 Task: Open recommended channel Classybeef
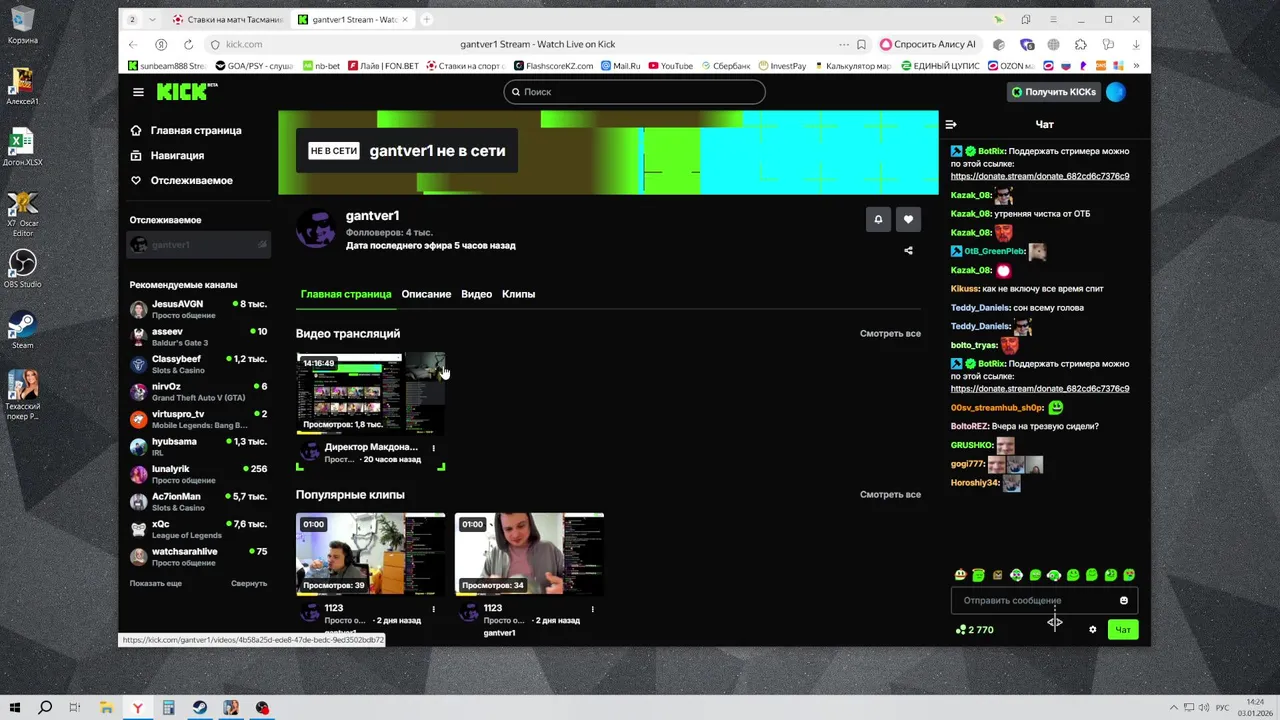tap(198, 364)
